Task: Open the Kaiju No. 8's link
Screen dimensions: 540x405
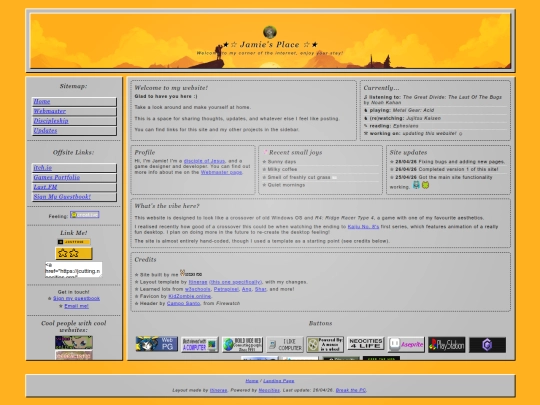Action: pos(363,227)
